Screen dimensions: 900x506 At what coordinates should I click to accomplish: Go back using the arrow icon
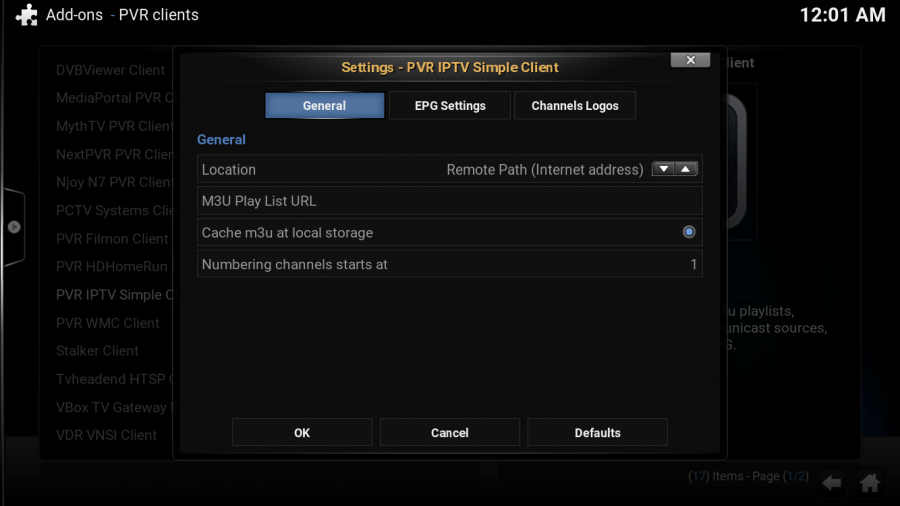(832, 483)
